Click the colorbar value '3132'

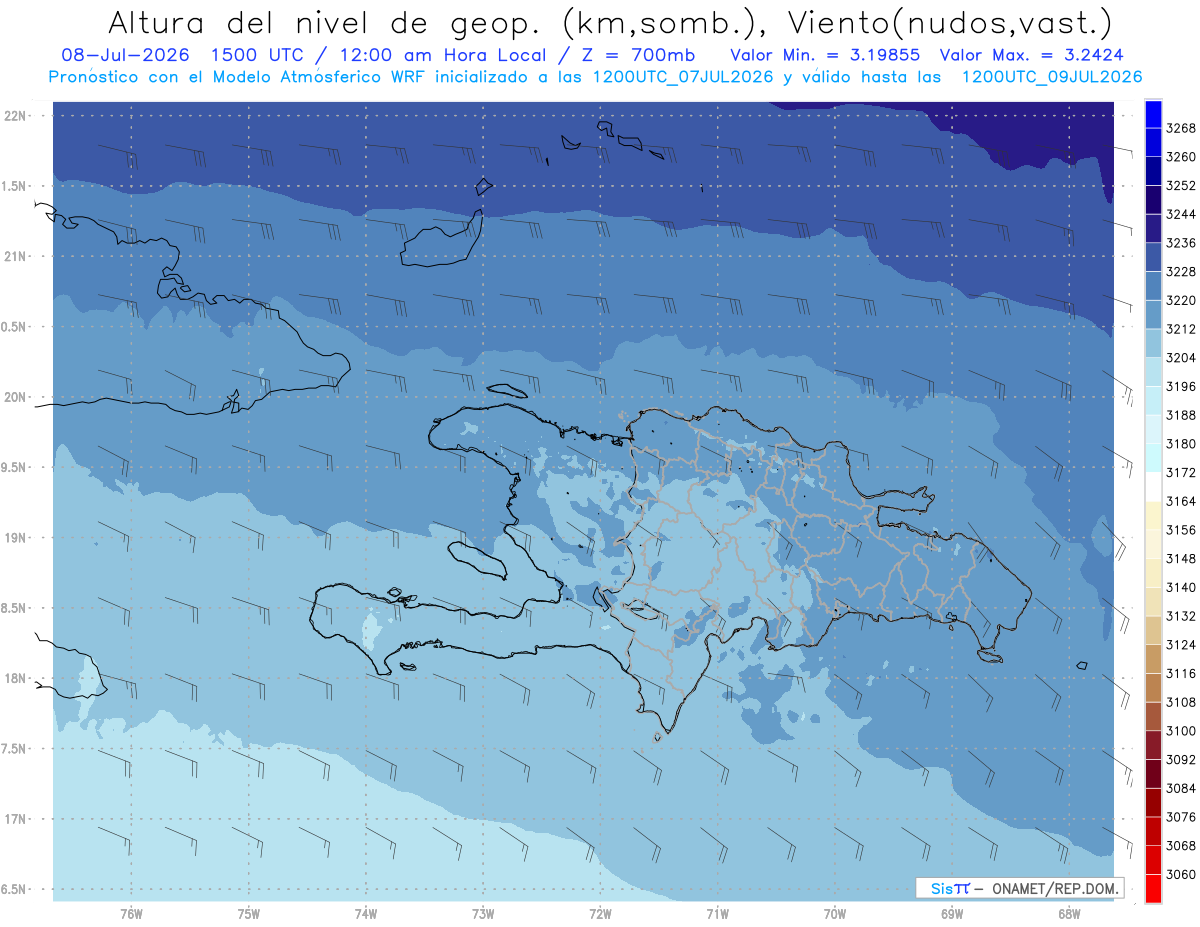coord(1181,616)
